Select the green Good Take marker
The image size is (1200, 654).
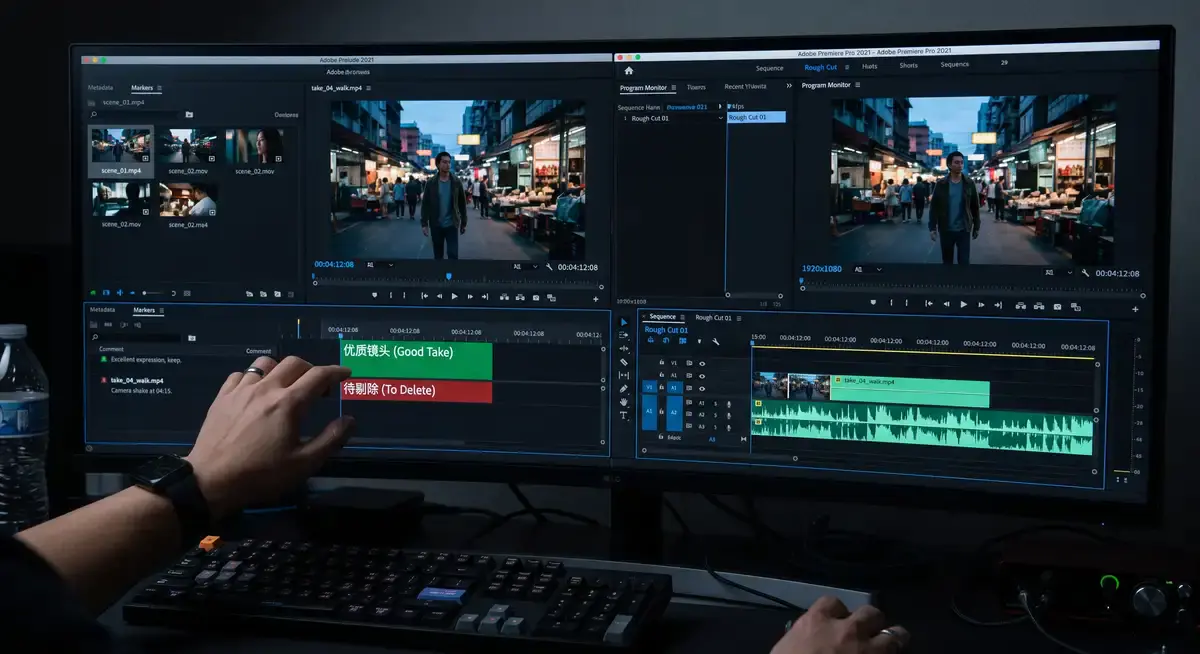(x=416, y=361)
